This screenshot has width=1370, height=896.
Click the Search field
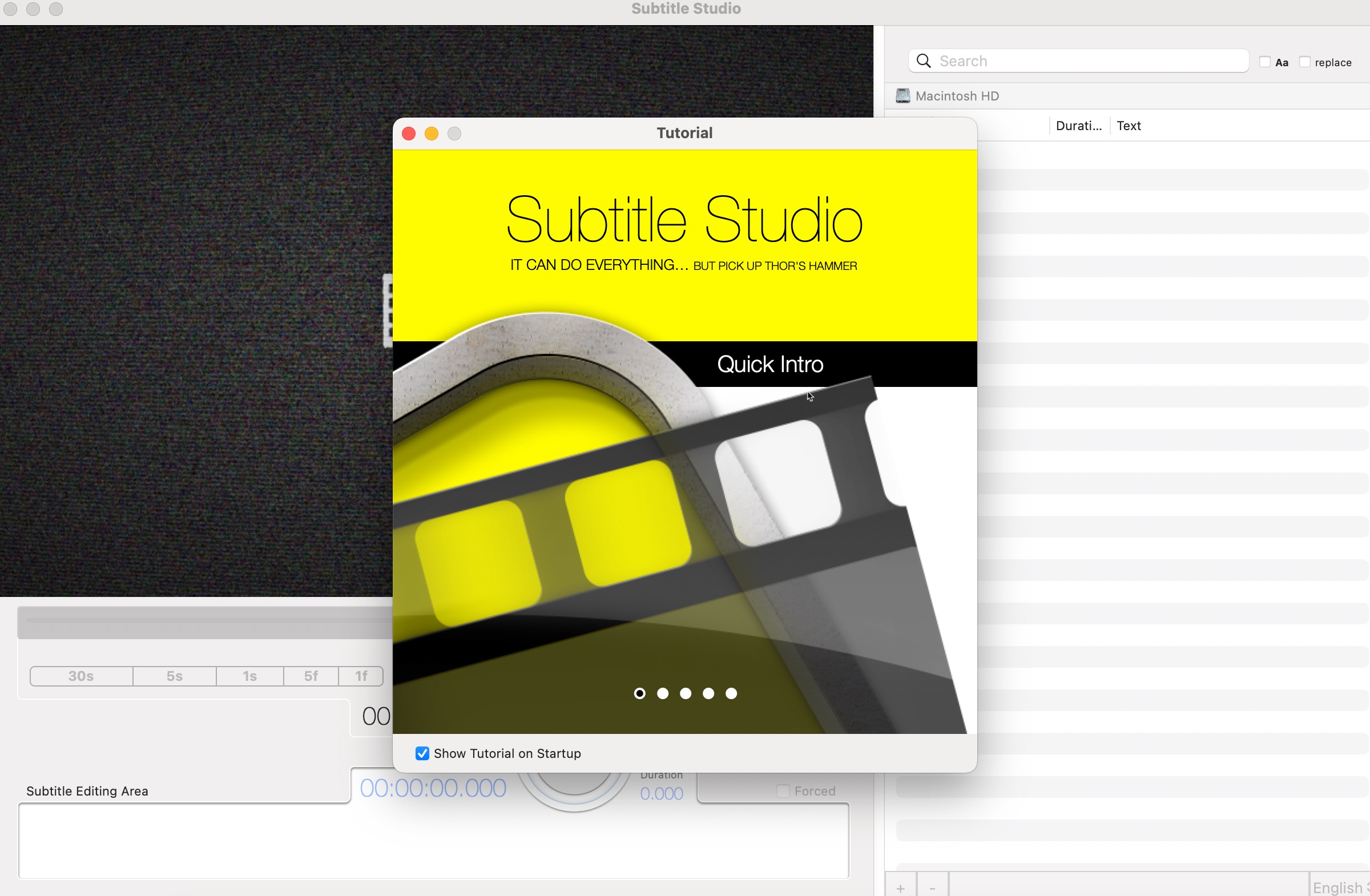[x=1078, y=61]
